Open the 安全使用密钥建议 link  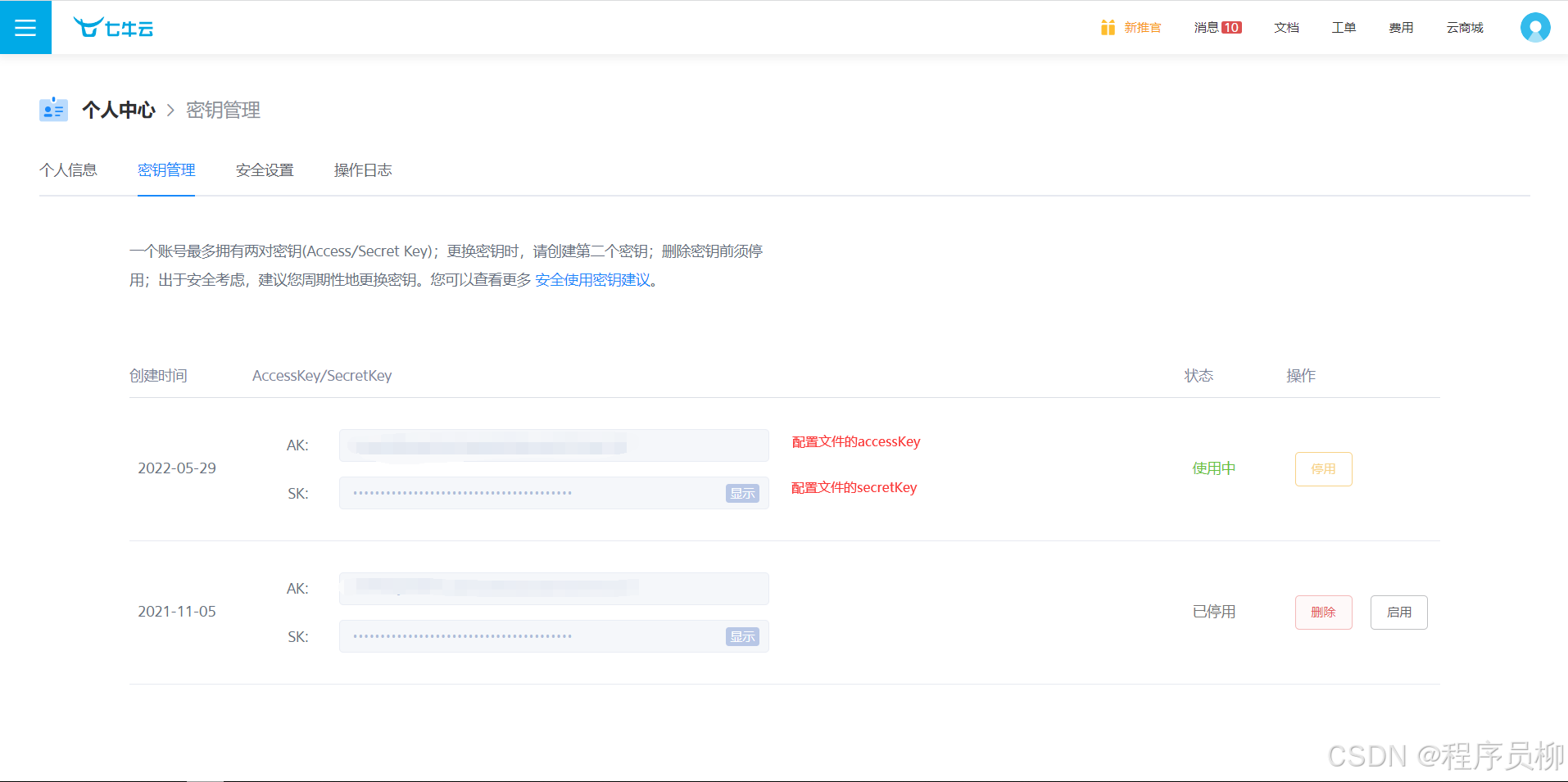[x=592, y=280]
